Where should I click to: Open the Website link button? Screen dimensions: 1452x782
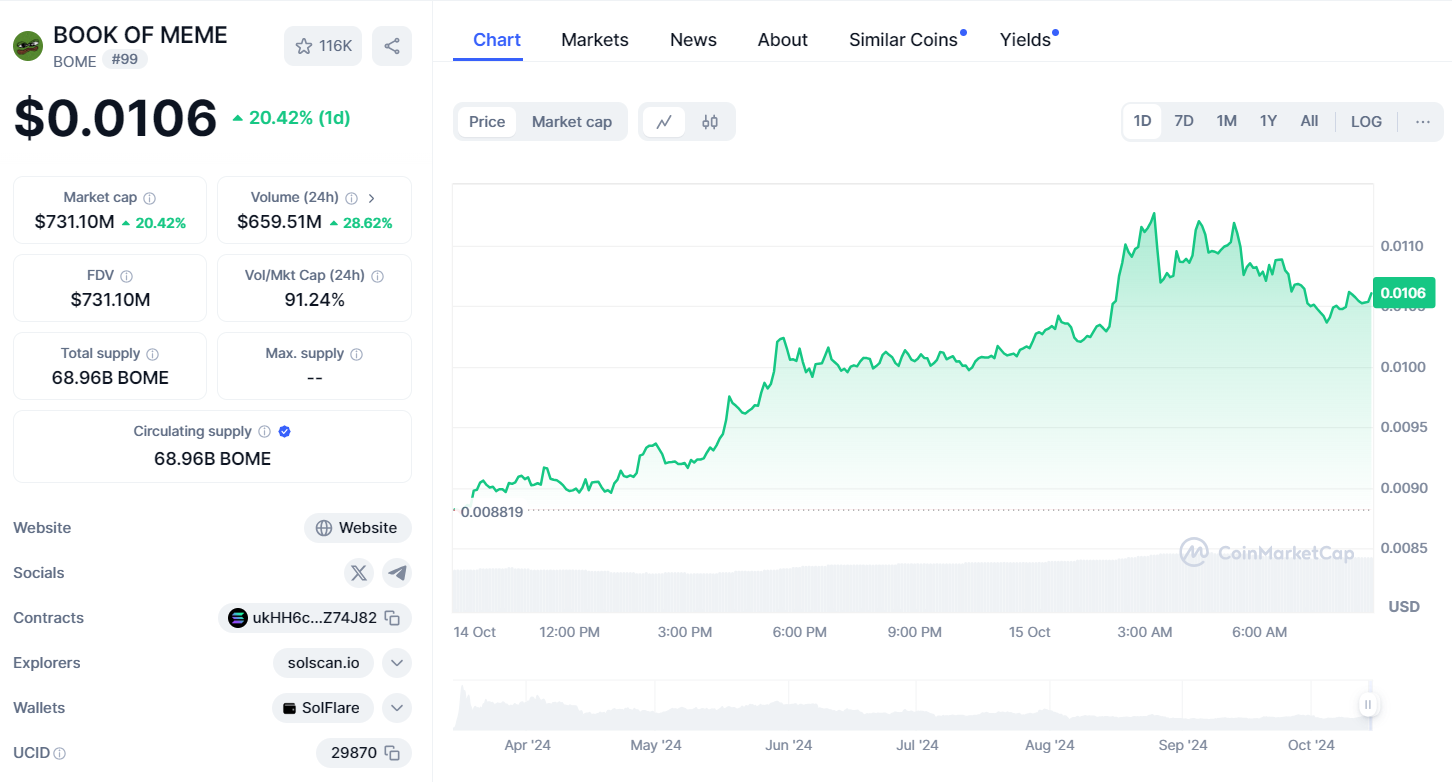pyautogui.click(x=358, y=528)
